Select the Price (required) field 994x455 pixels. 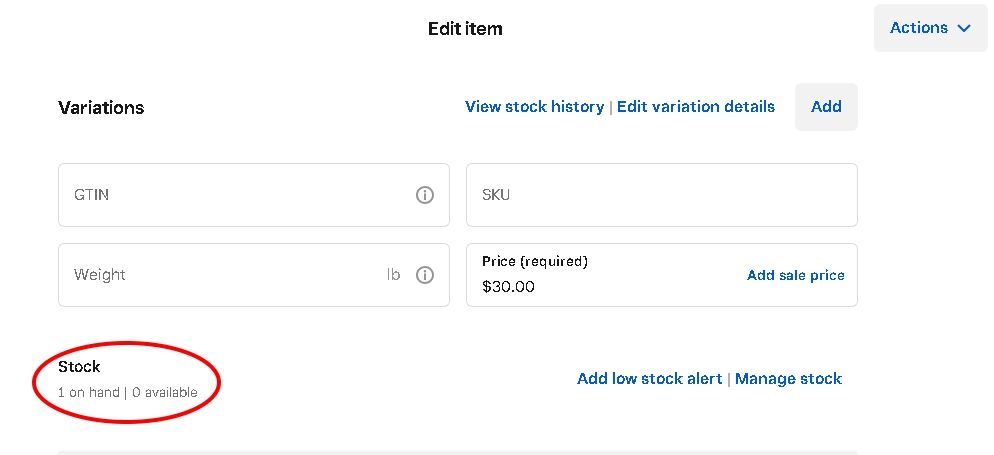pyautogui.click(x=600, y=276)
